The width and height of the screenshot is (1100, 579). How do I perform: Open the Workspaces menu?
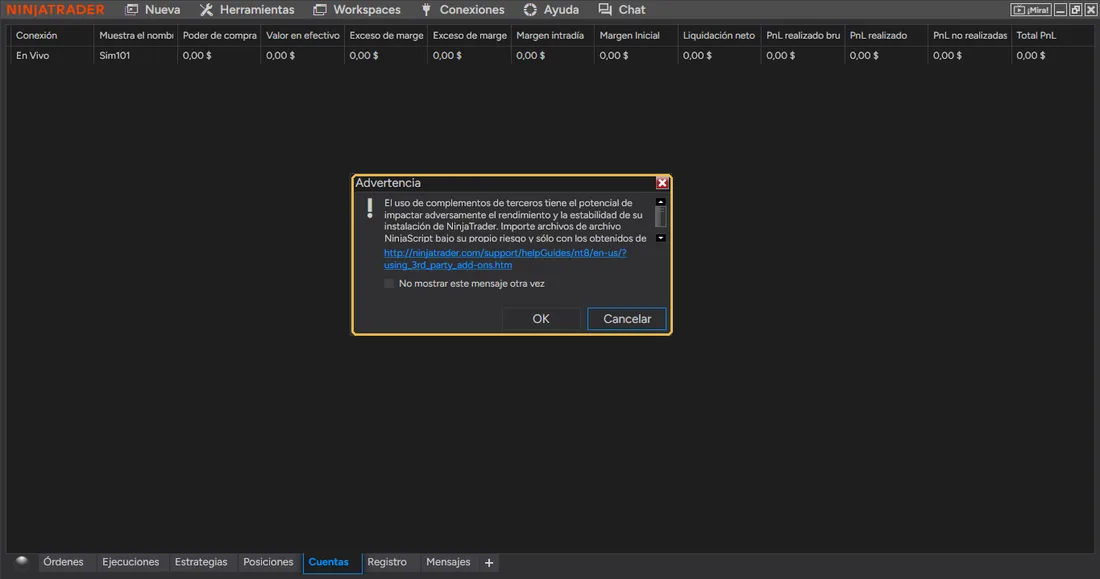point(357,10)
